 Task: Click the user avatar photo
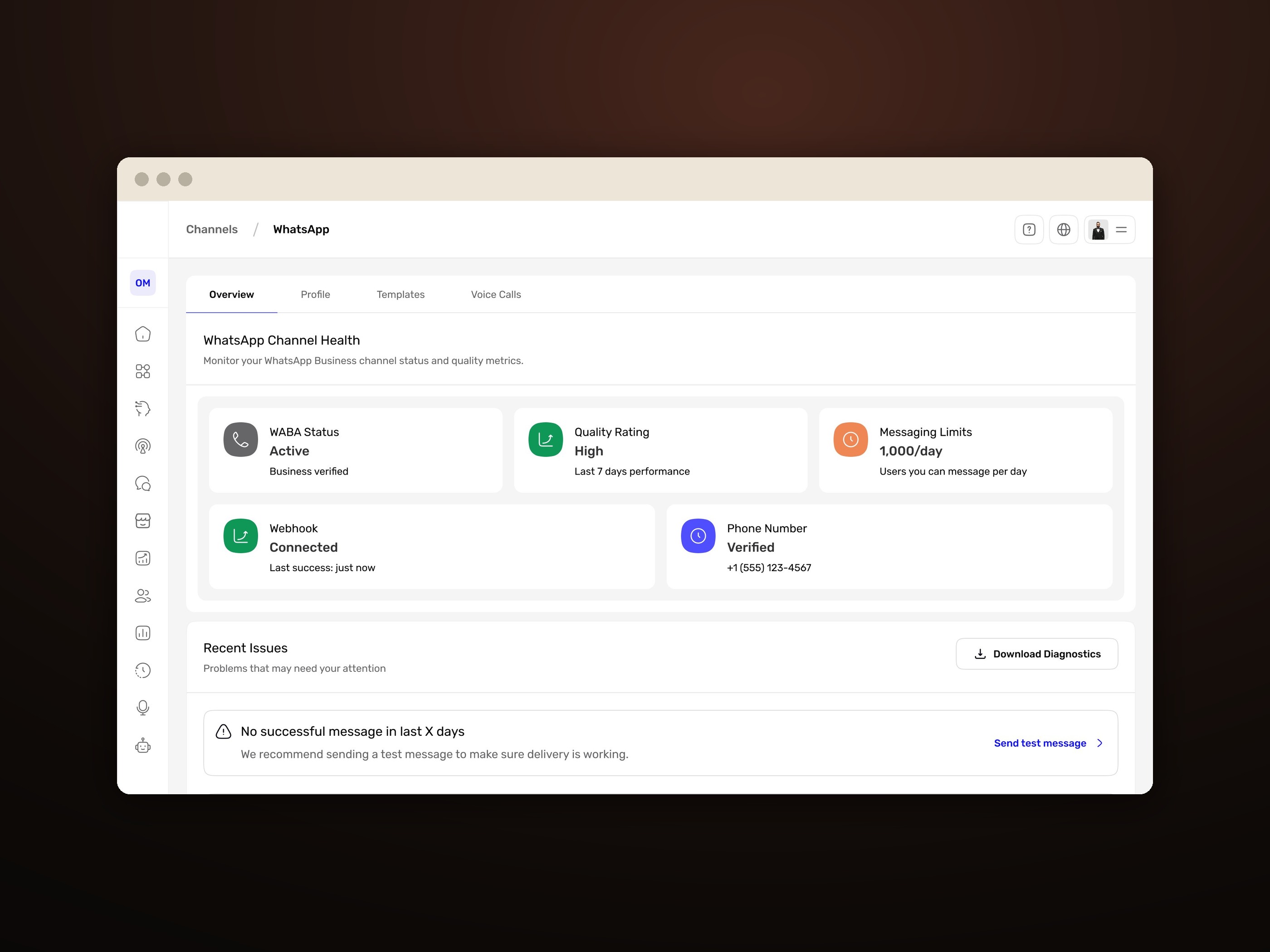(x=1099, y=229)
